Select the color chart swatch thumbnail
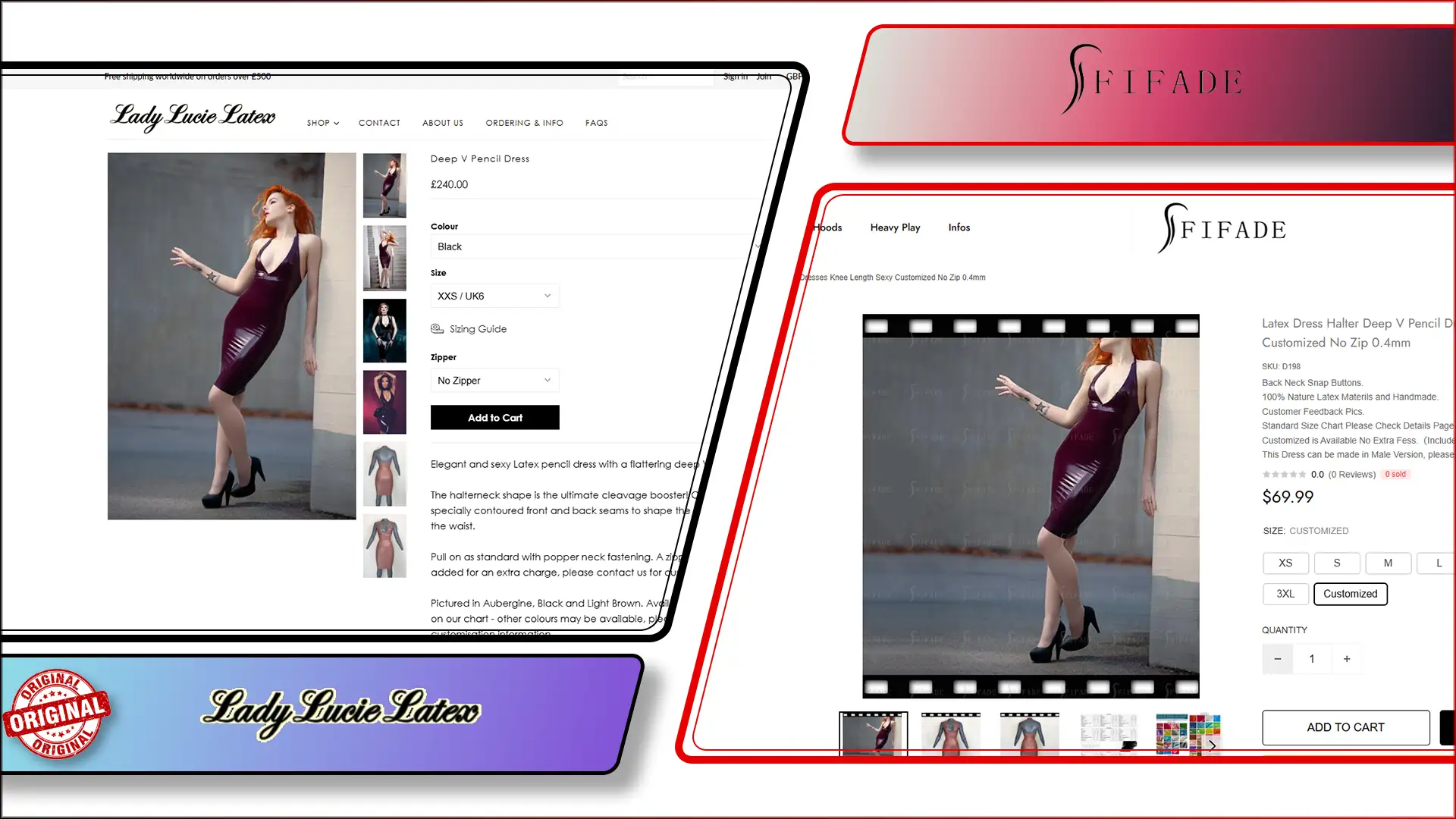 [x=1188, y=734]
